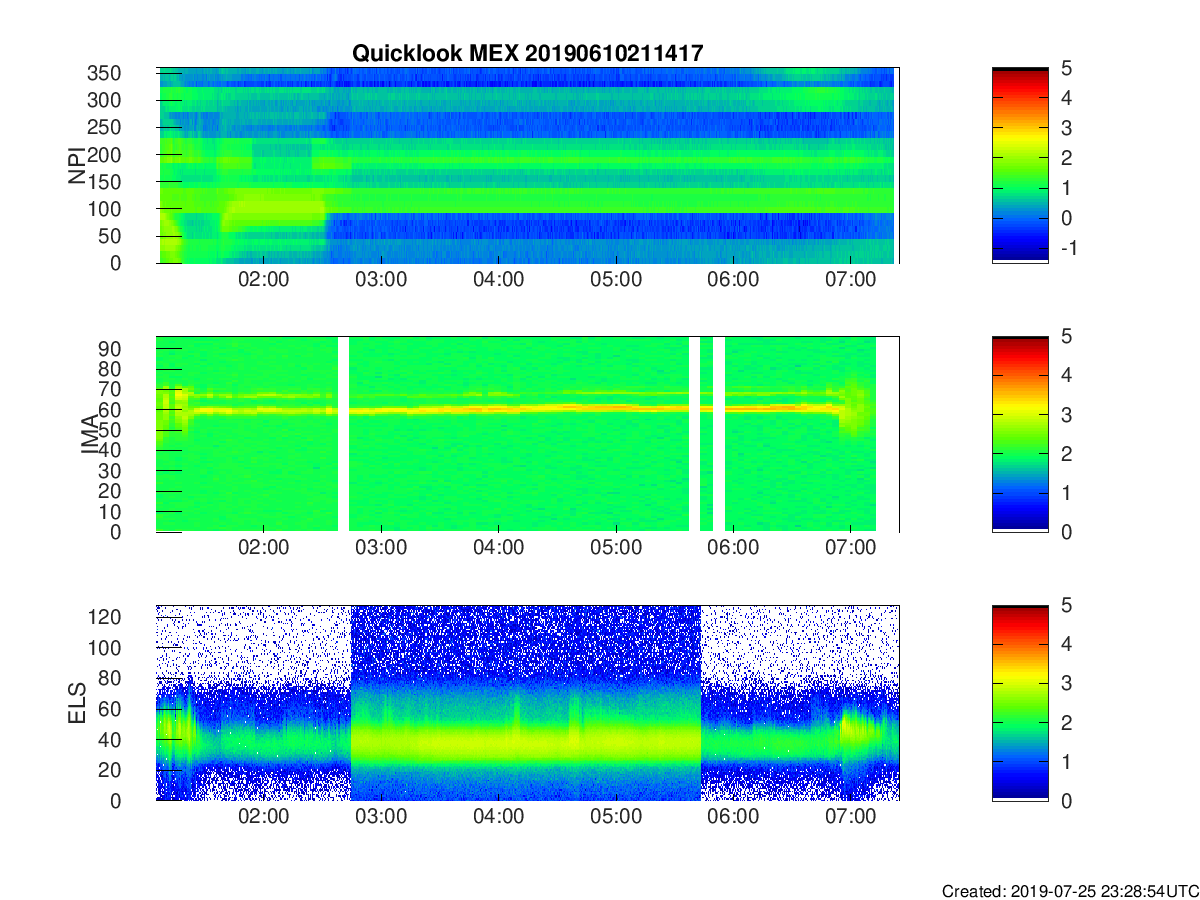Click the IMA panel colorbar
Screen dimensions: 1200x900
[1020, 434]
